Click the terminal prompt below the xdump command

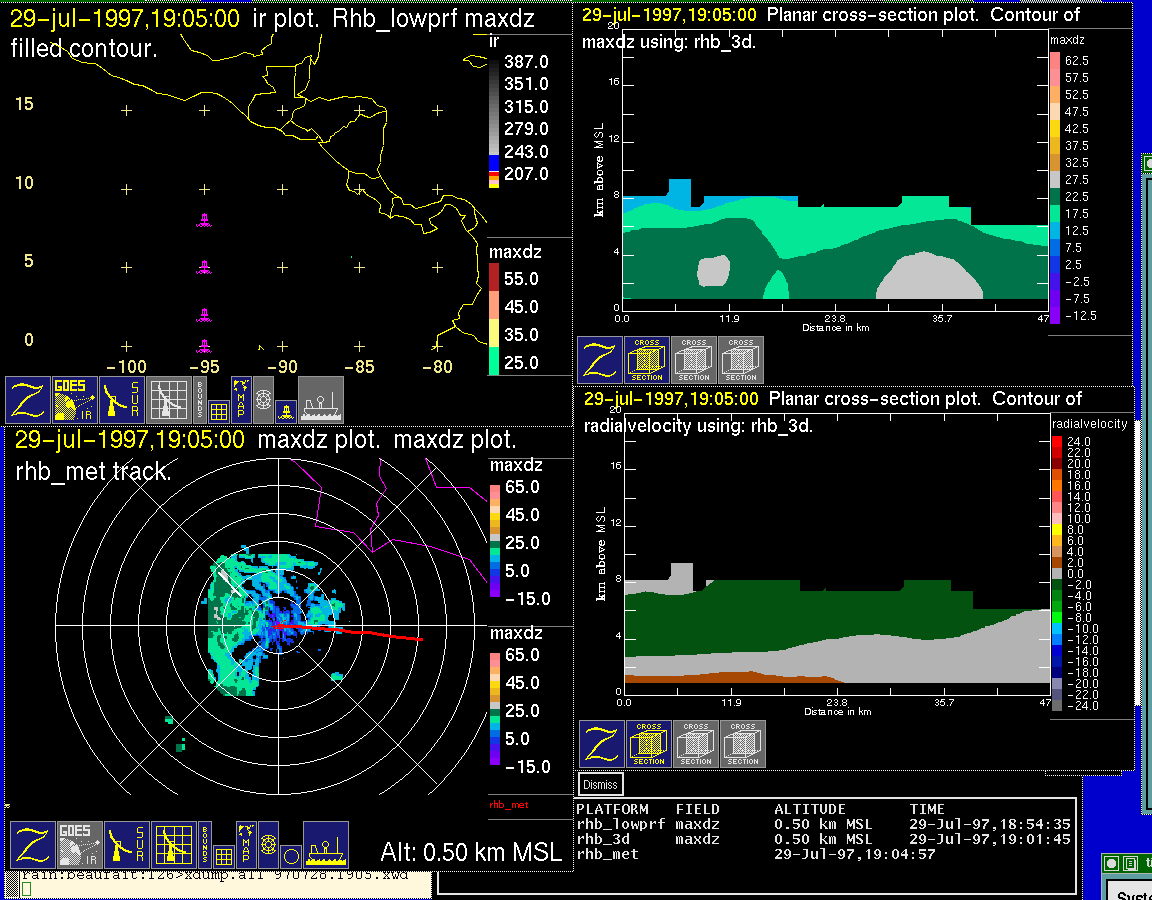pos(27,889)
